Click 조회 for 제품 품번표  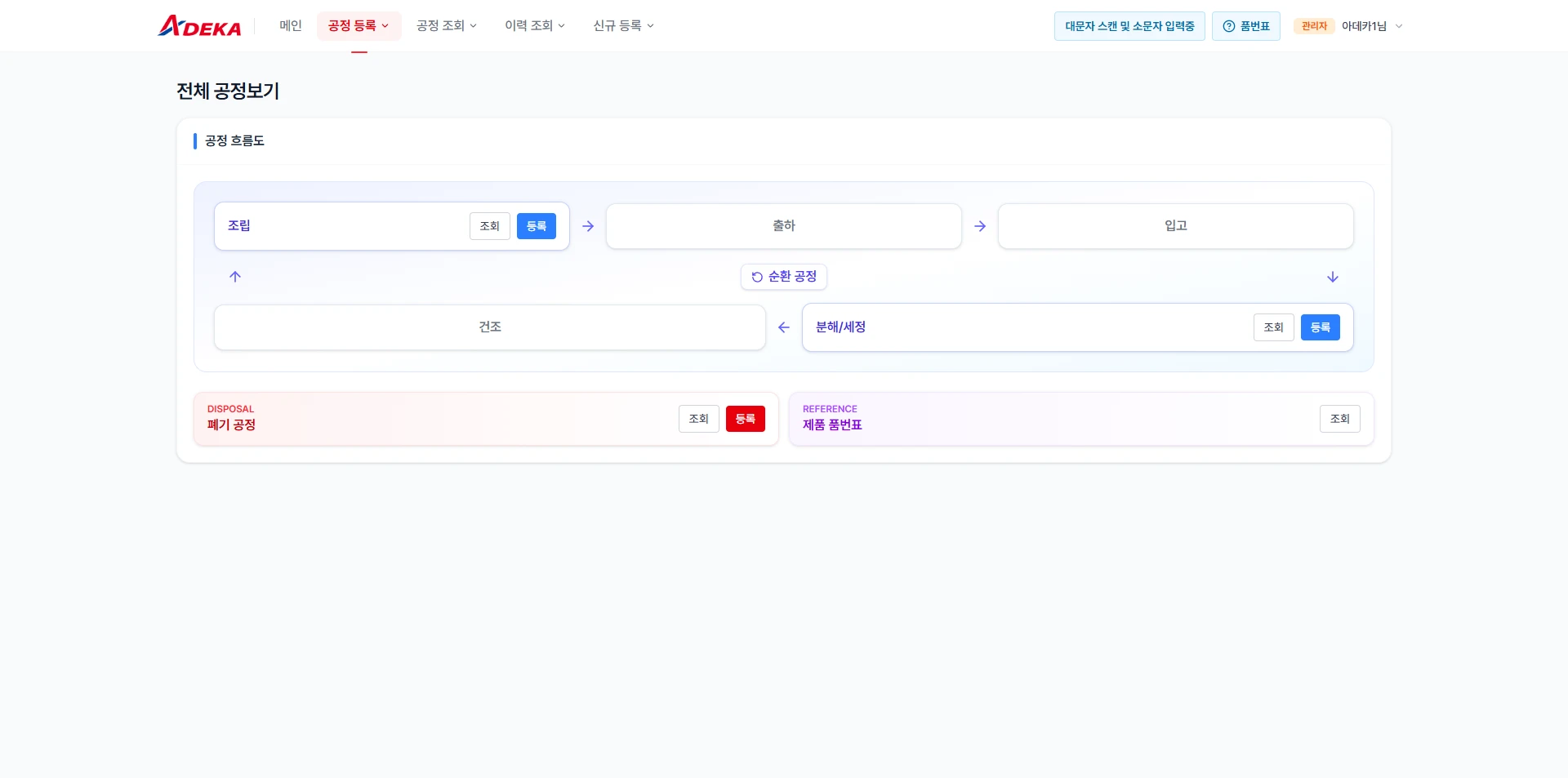pyautogui.click(x=1340, y=419)
